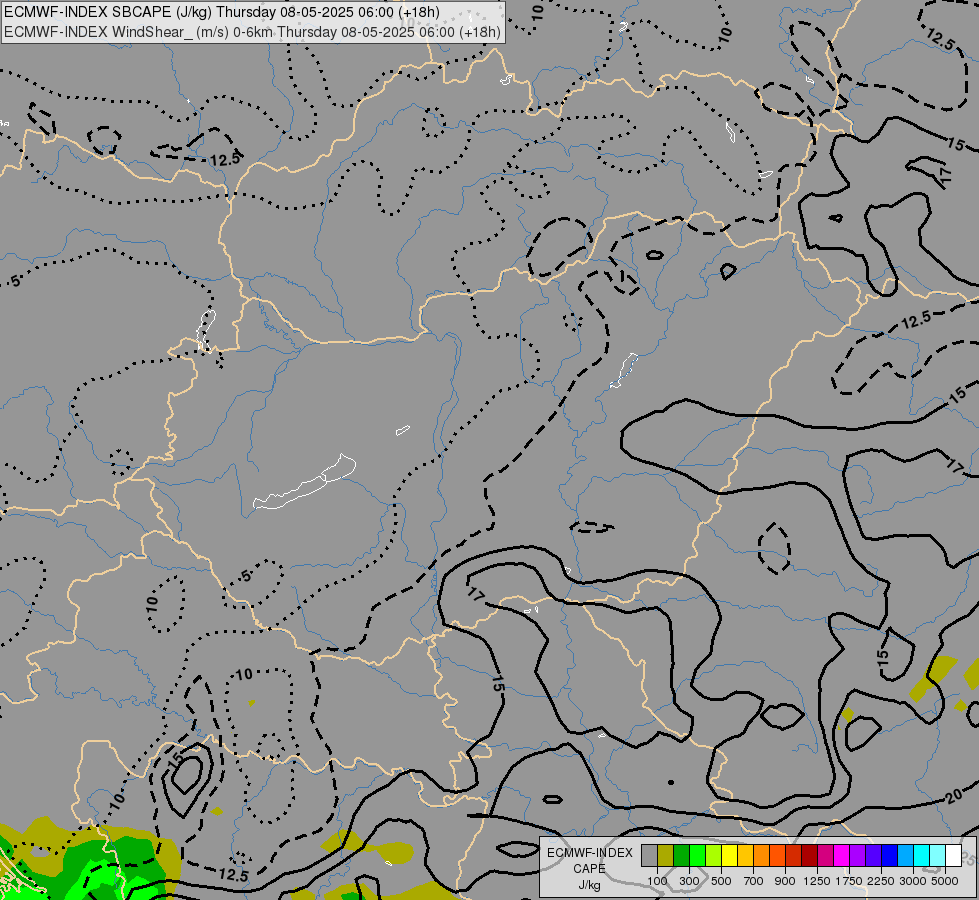Select the dark green legend swatch

pos(681,855)
